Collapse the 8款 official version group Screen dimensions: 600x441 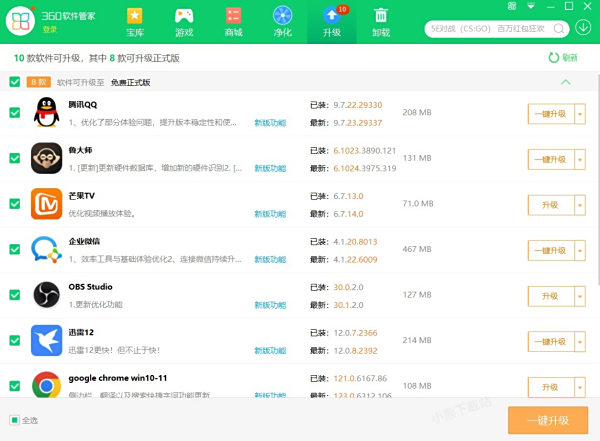point(566,82)
